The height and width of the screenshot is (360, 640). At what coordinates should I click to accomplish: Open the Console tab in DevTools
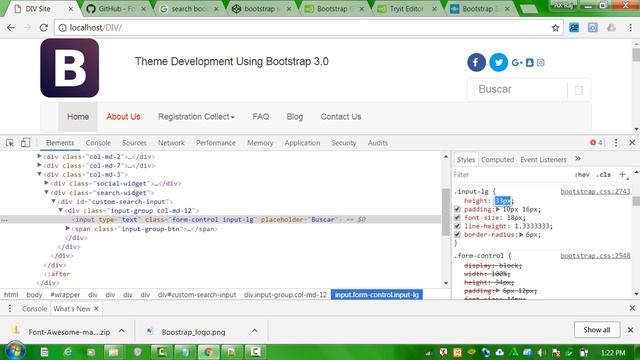pos(98,143)
